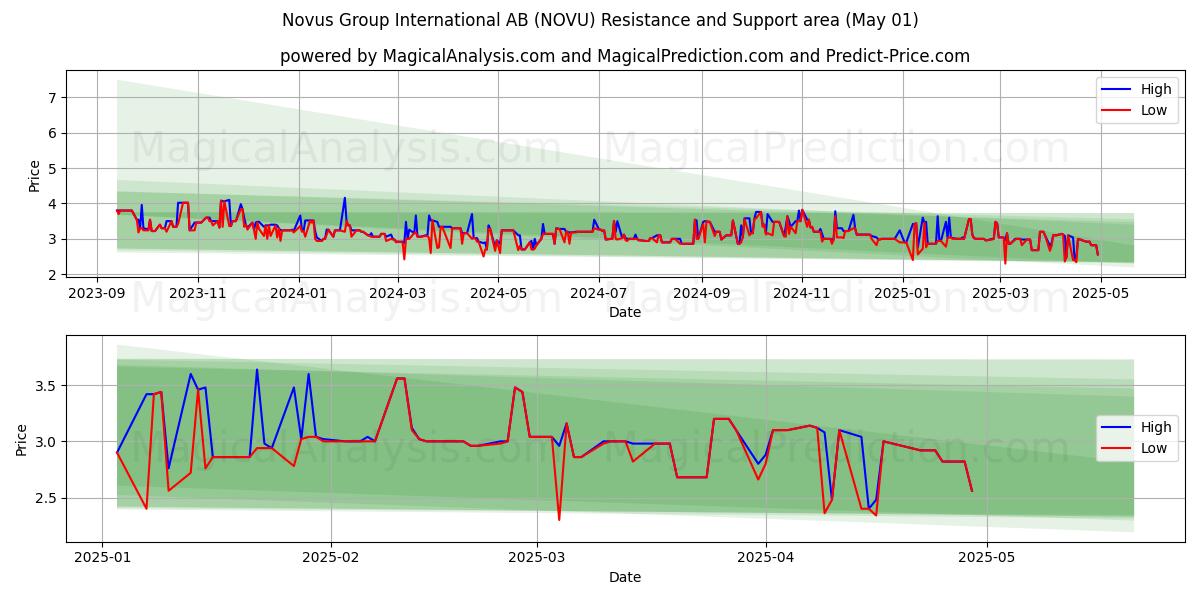Click the '2.5' price tick on bottom y-axis

point(47,498)
